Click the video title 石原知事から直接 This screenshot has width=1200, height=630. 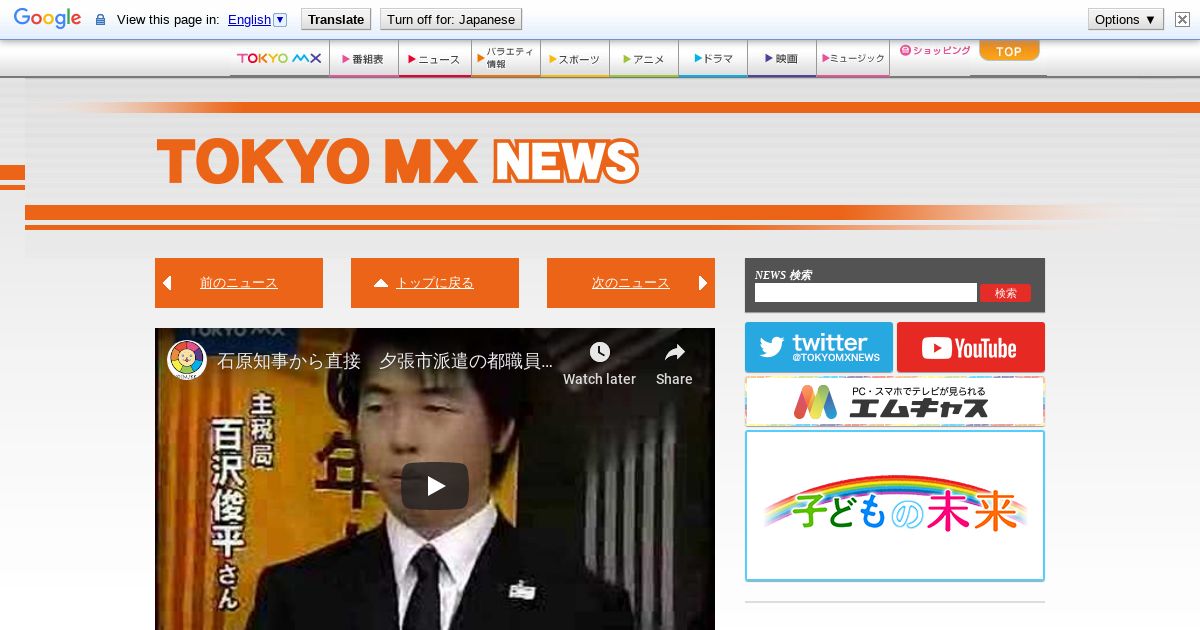(385, 361)
